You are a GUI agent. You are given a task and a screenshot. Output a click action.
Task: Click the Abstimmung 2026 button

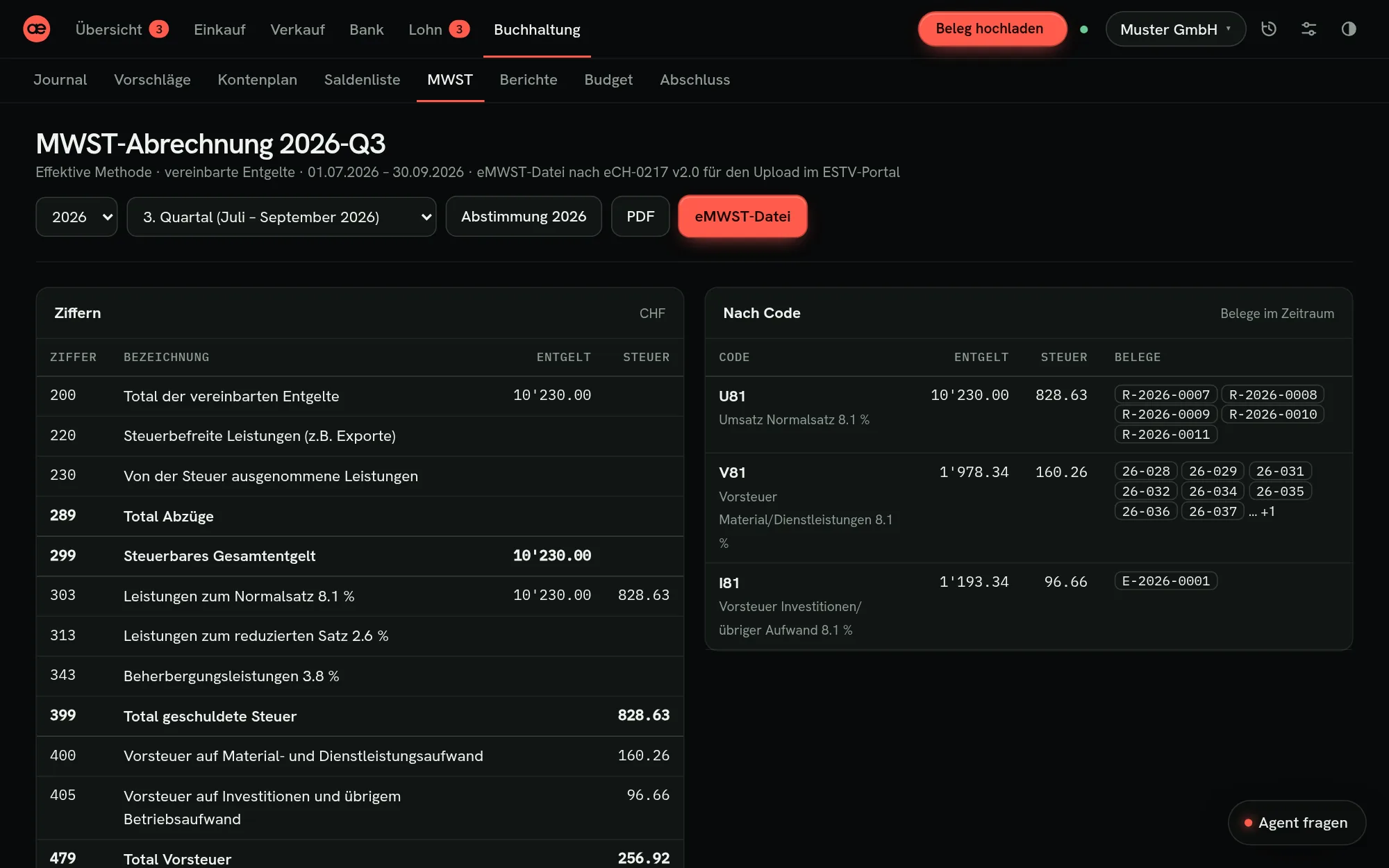coord(524,217)
